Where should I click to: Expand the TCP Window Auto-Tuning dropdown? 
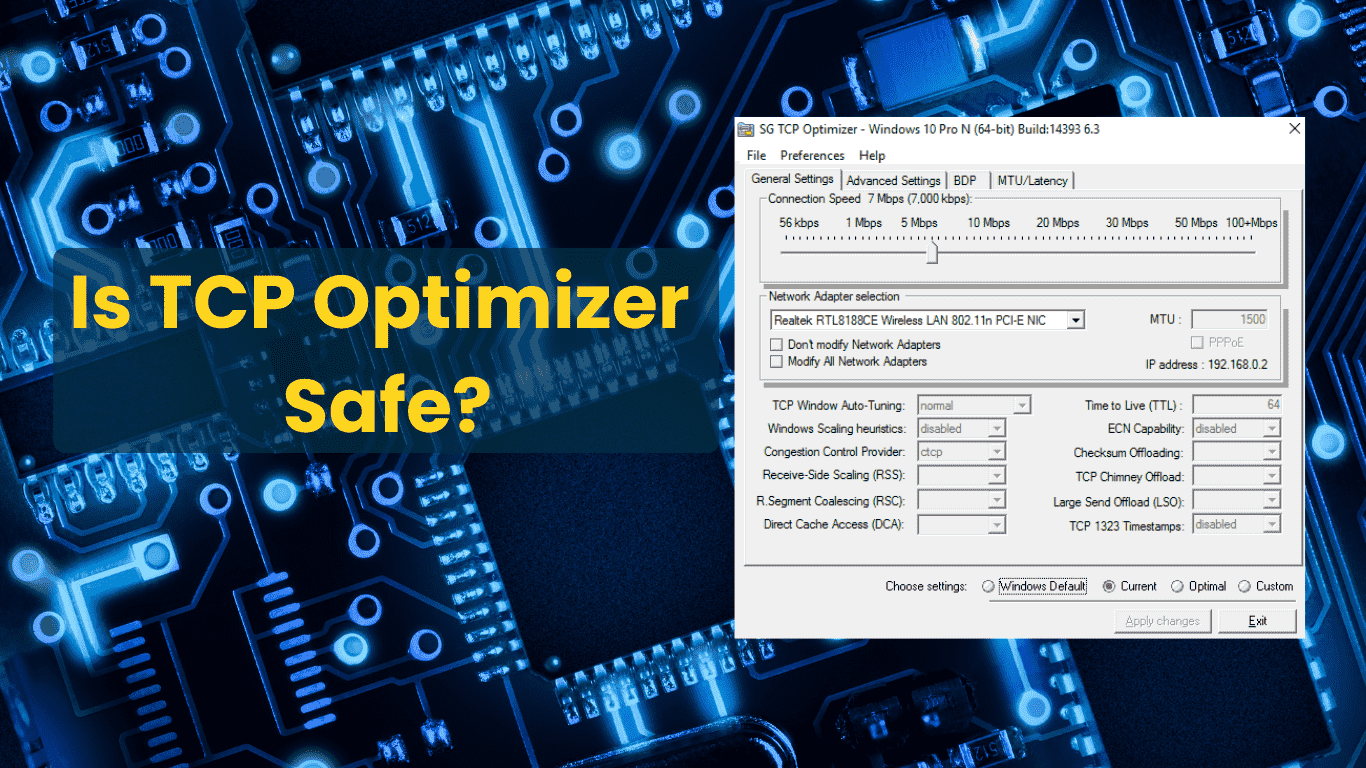click(x=1023, y=404)
